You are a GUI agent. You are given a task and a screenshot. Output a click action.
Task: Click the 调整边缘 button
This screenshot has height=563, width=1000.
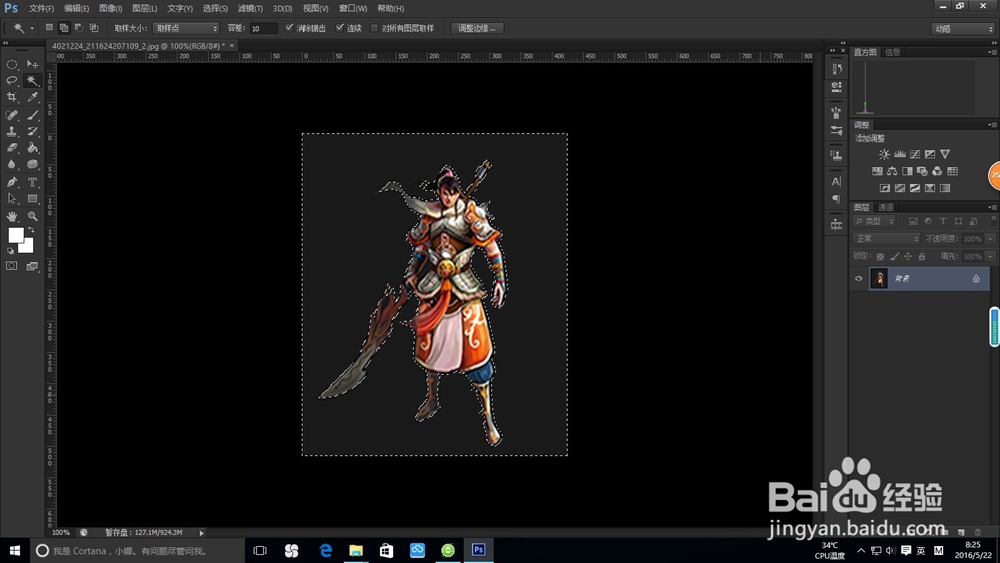[477, 28]
